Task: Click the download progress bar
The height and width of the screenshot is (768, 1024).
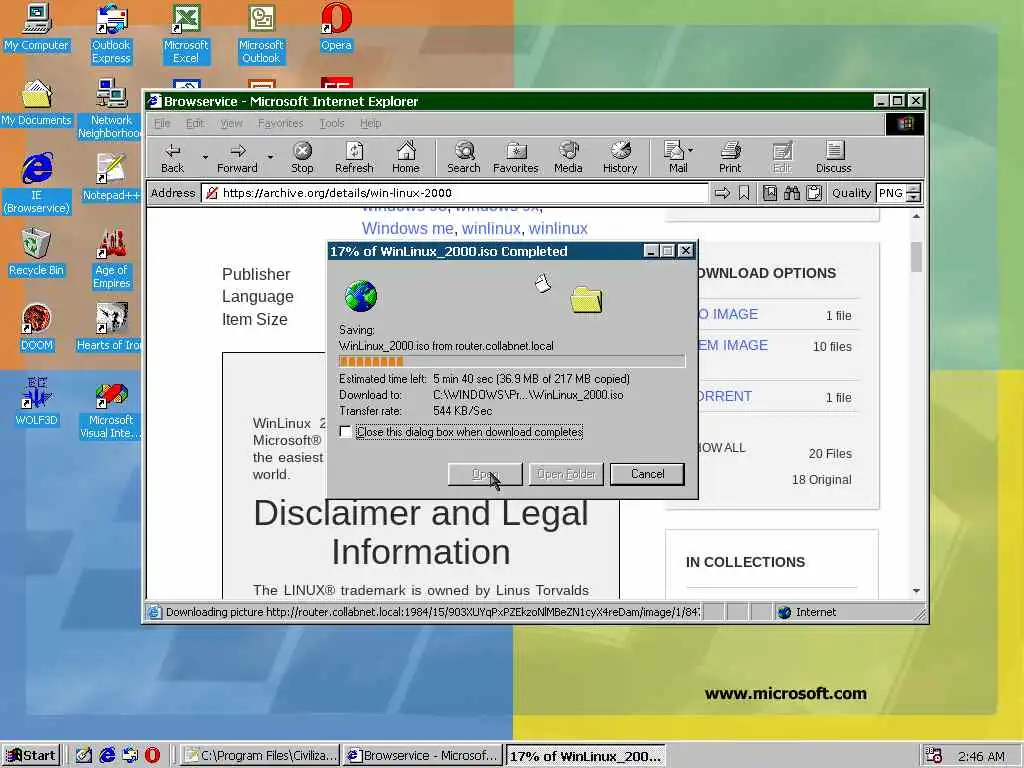Action: coord(512,361)
